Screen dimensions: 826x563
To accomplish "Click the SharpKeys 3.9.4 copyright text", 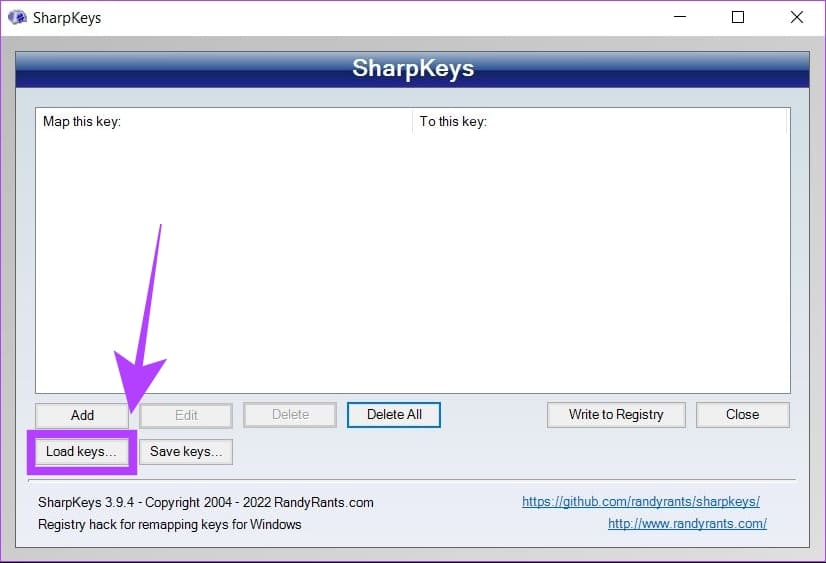I will click(205, 502).
